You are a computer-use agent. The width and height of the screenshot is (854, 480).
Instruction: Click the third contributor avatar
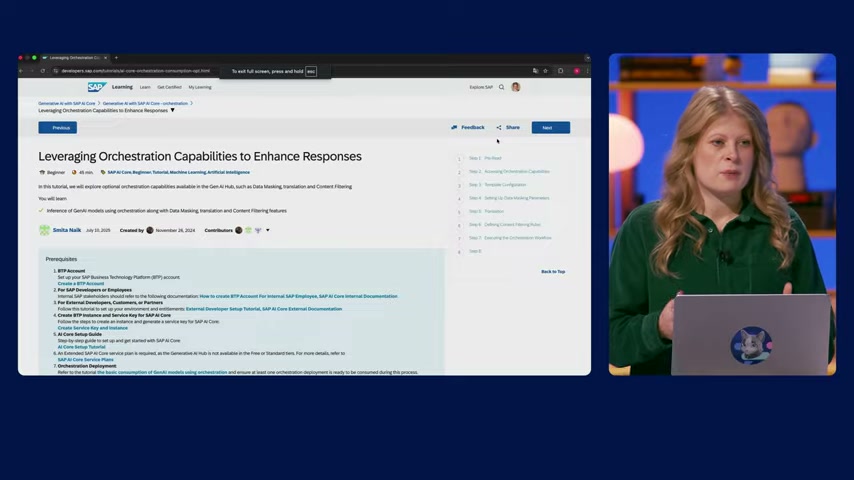[x=258, y=230]
